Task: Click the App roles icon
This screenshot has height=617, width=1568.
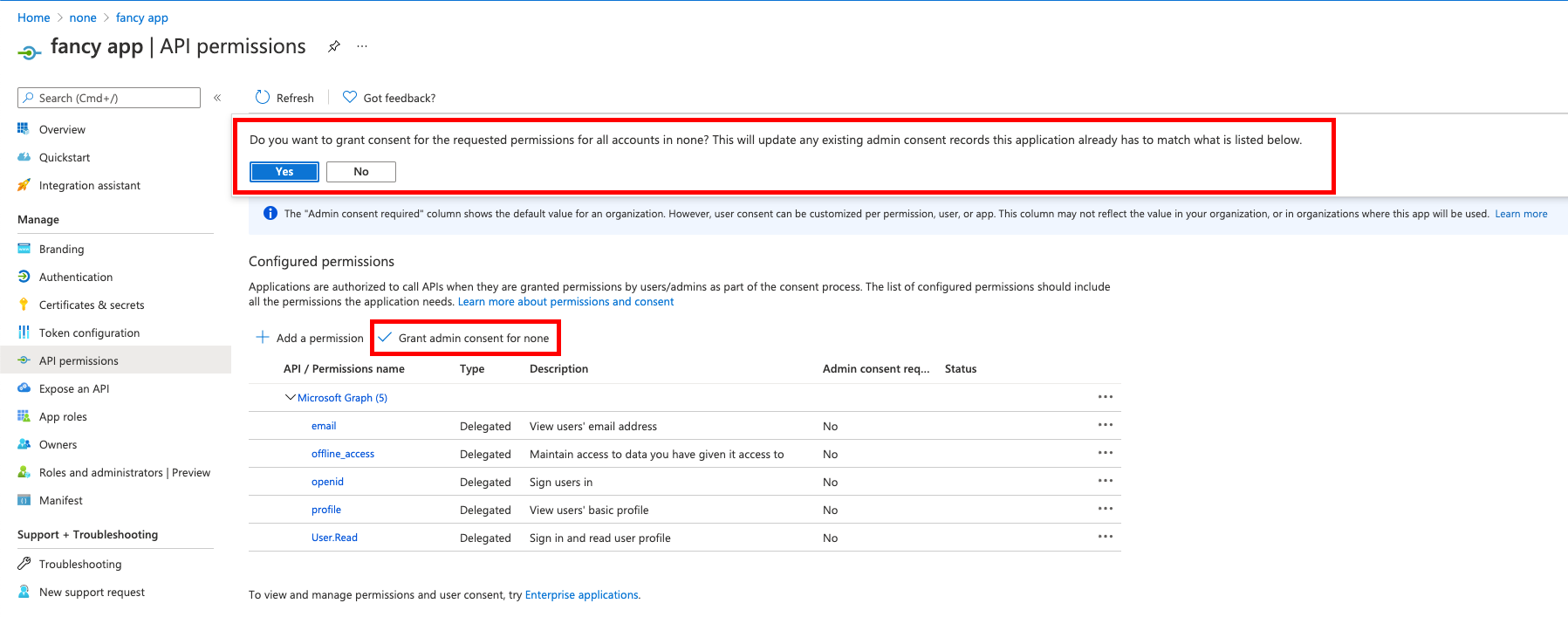Action: click(24, 416)
